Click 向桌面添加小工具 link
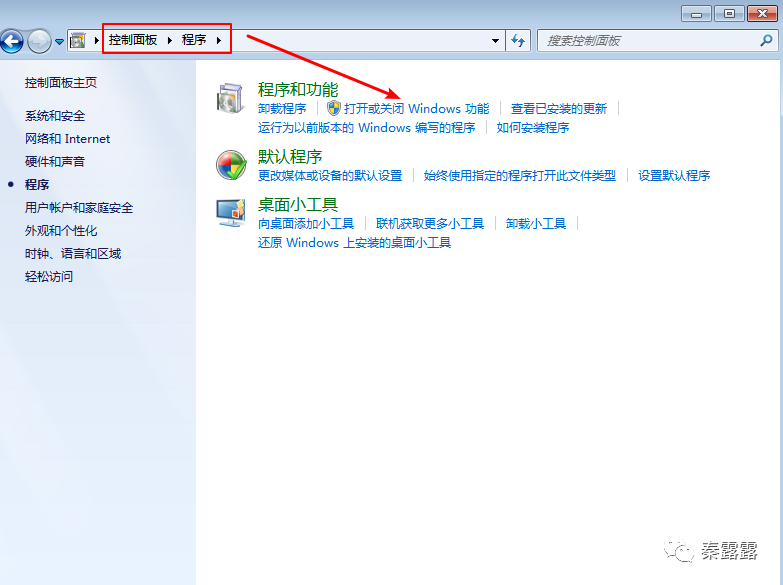783x585 pixels. [306, 224]
